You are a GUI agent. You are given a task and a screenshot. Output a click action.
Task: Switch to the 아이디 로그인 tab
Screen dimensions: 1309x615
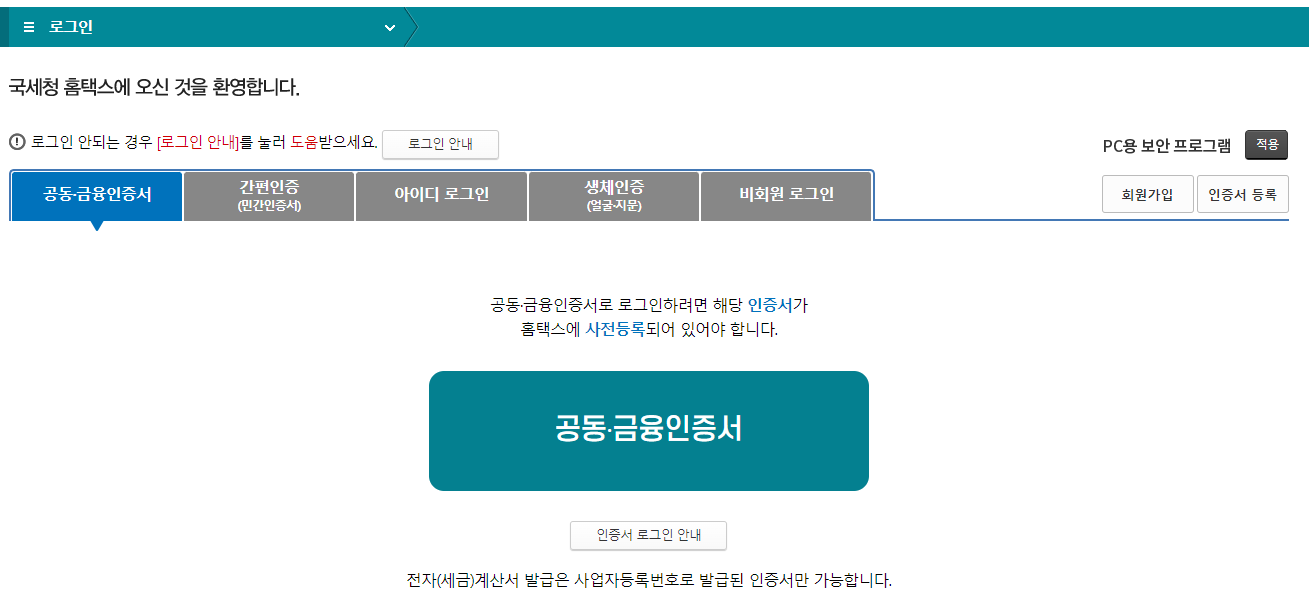[x=441, y=195]
